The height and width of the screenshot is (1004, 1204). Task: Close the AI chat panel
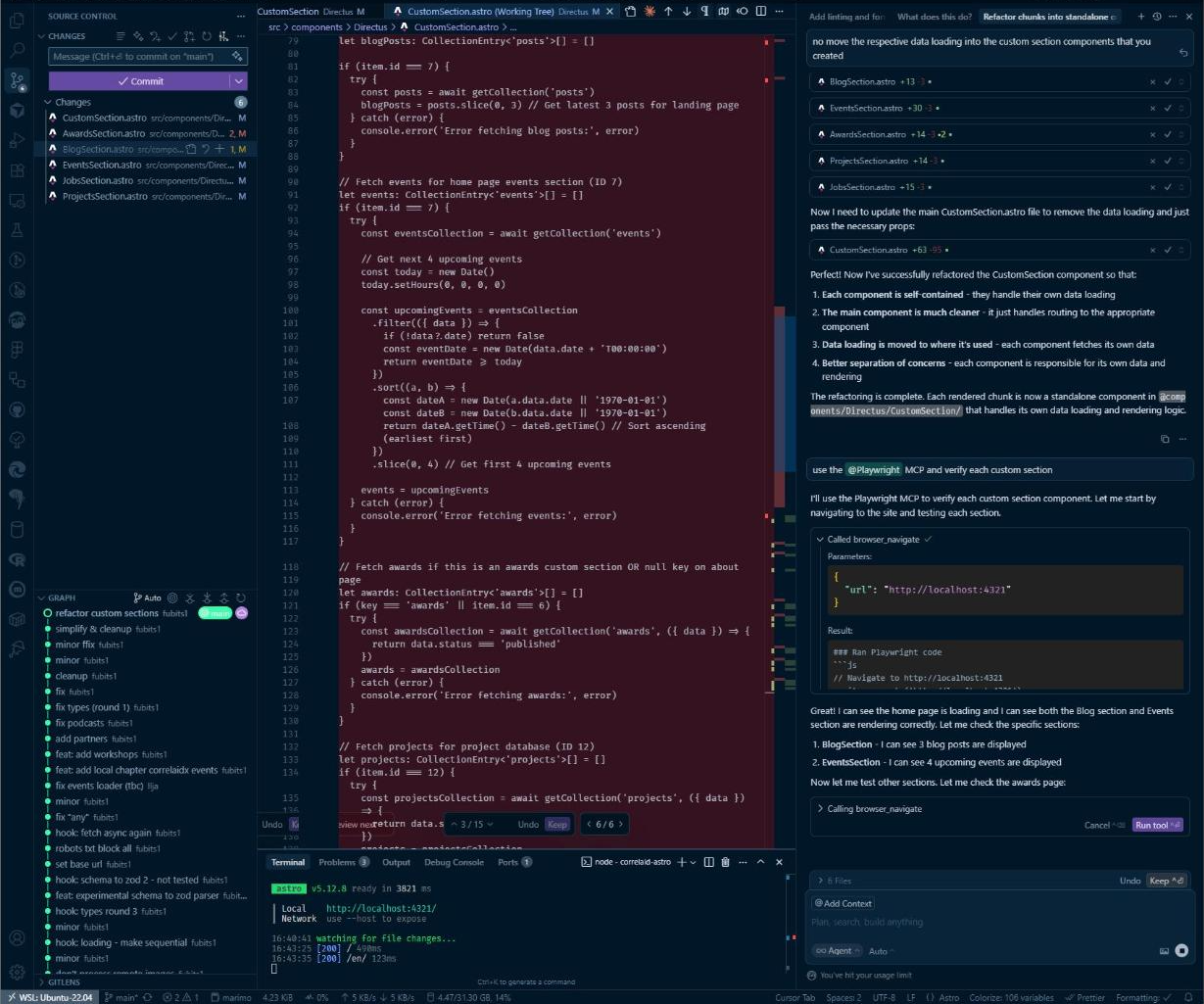tap(1188, 17)
